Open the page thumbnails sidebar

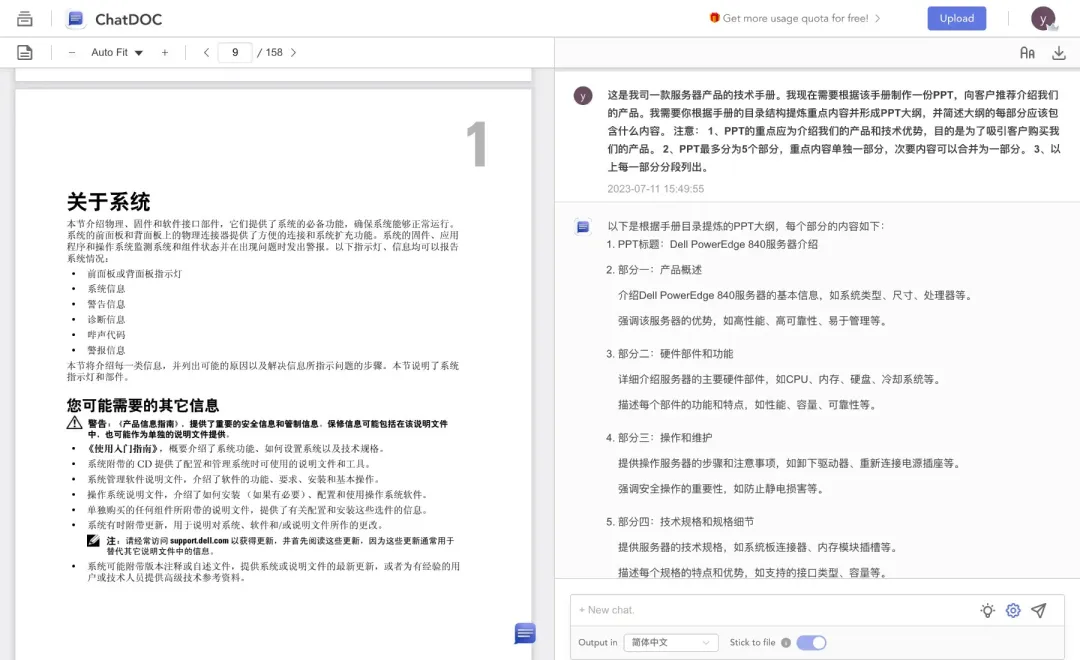click(24, 52)
